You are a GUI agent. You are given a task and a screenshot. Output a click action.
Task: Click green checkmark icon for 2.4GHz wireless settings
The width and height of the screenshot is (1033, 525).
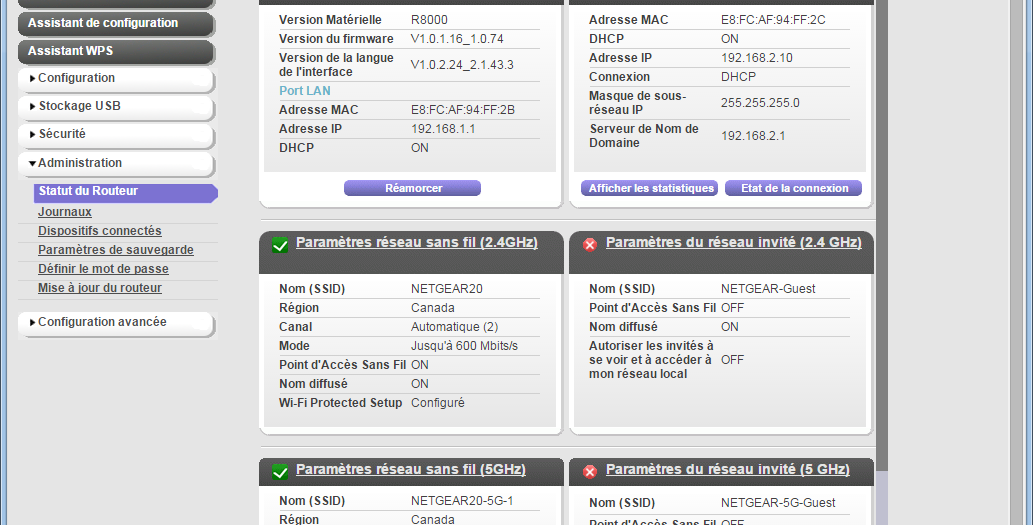coord(280,245)
